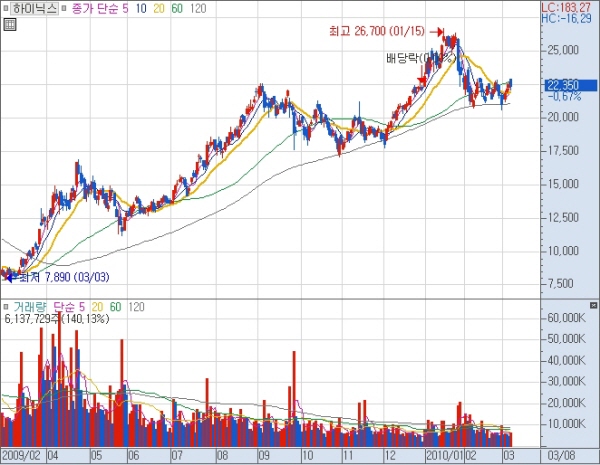Toggle the 20-day price moving average

(159, 9)
